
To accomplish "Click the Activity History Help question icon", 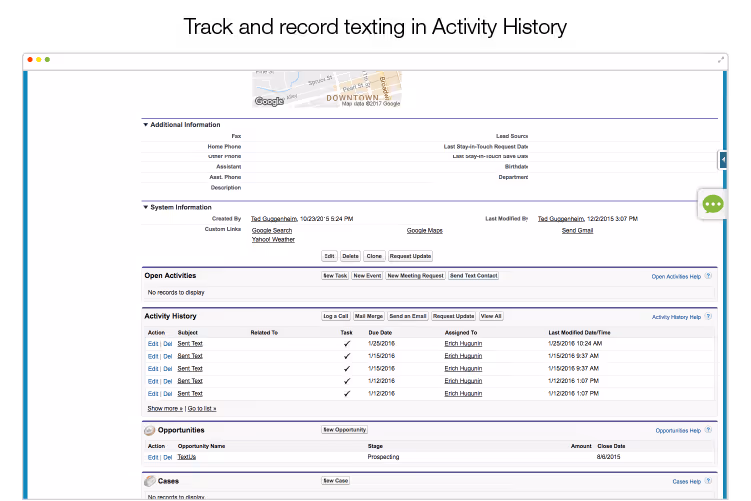I will [708, 317].
